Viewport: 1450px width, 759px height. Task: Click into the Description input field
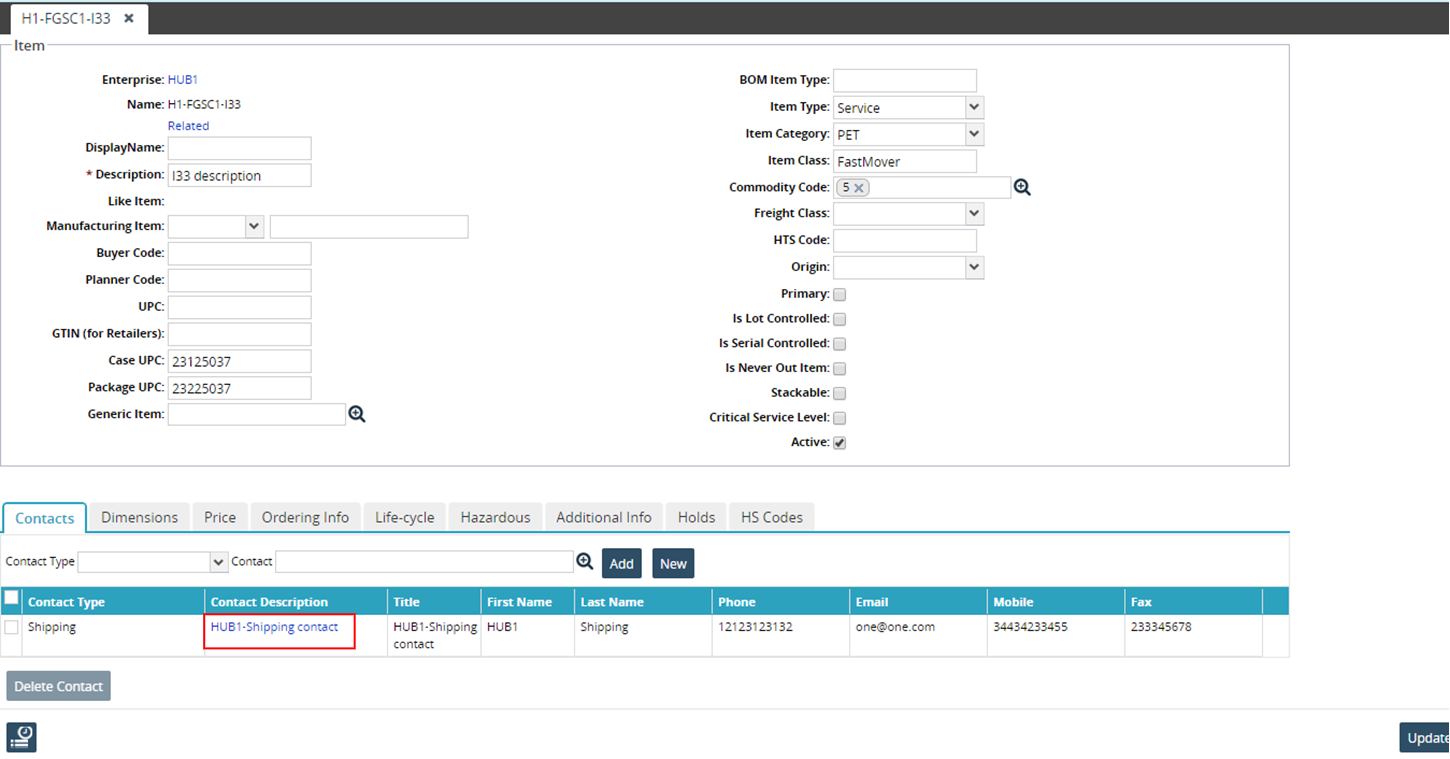coord(239,176)
